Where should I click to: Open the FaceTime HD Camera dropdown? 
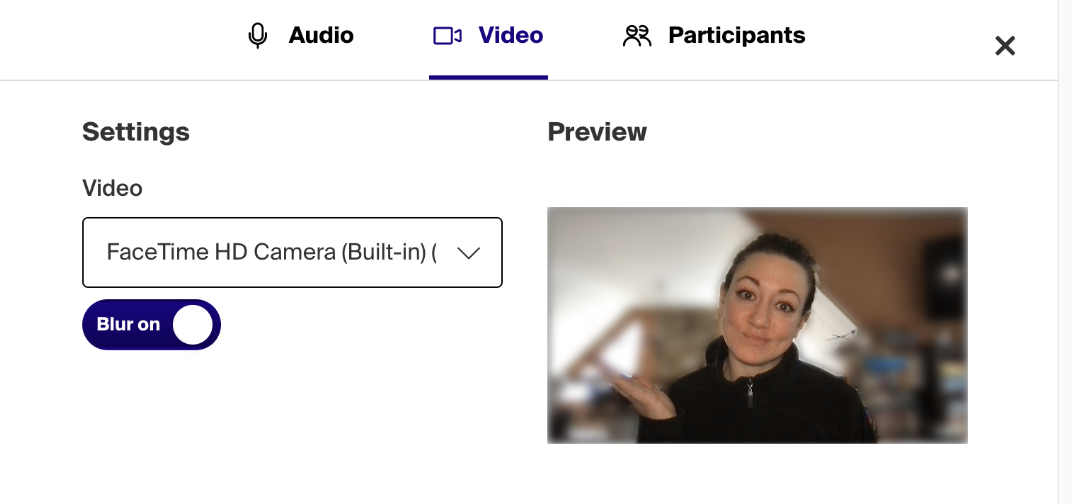click(x=293, y=252)
